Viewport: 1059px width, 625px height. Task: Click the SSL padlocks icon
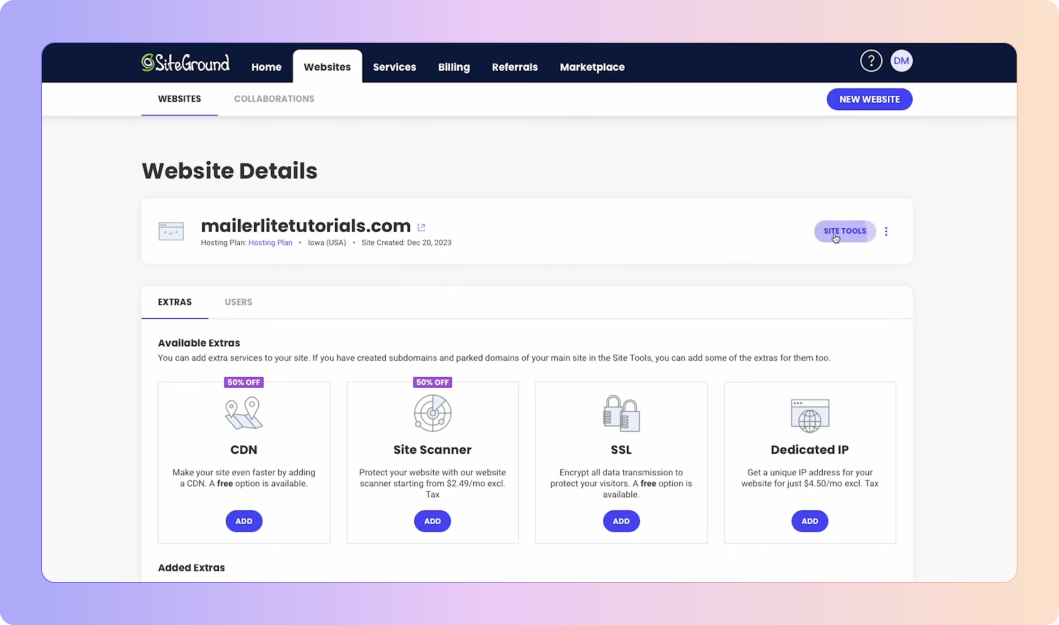(x=621, y=413)
